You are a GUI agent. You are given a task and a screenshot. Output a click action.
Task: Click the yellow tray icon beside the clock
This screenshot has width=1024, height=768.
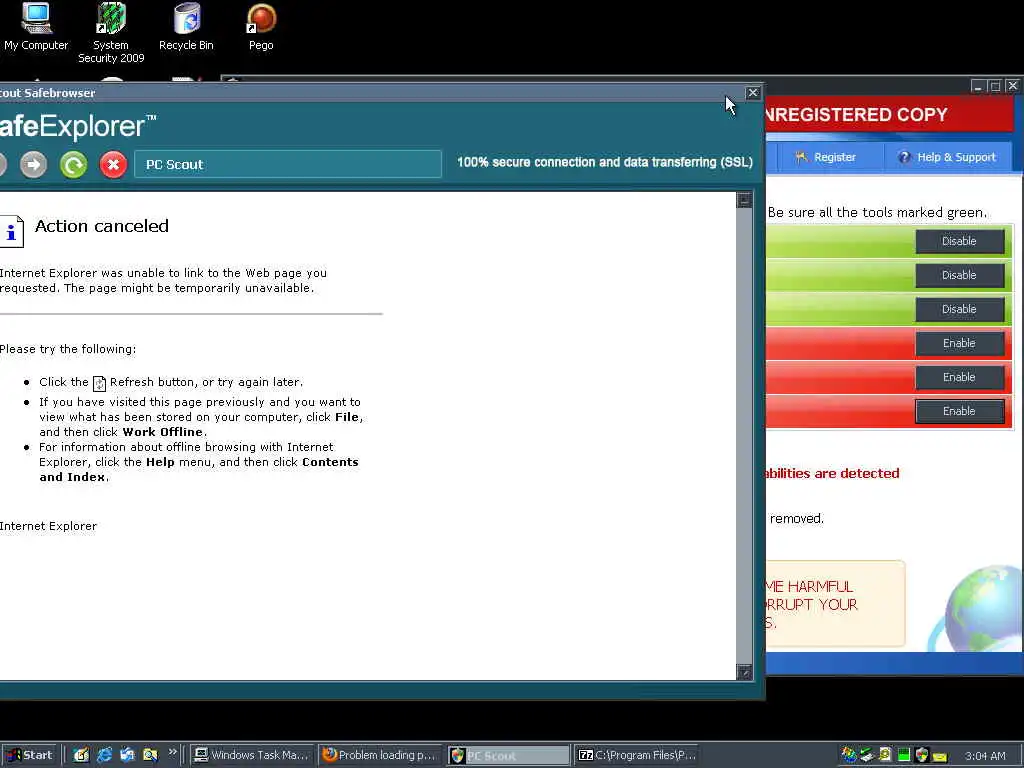[x=940, y=757]
